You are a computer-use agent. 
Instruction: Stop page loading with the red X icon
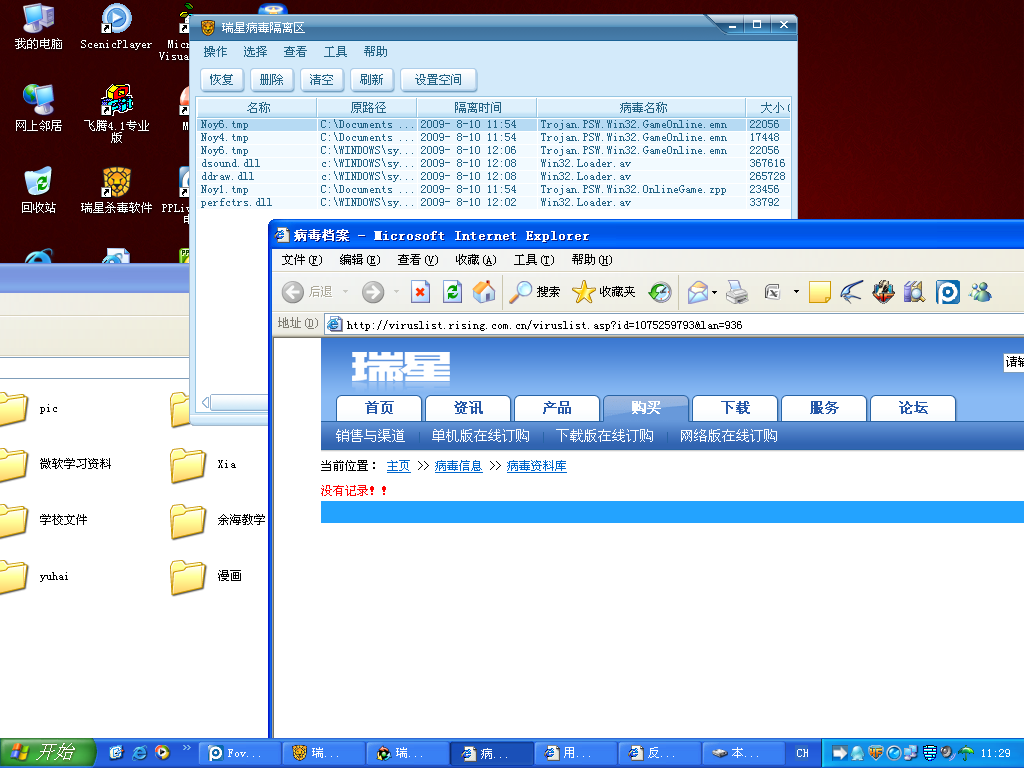click(420, 292)
